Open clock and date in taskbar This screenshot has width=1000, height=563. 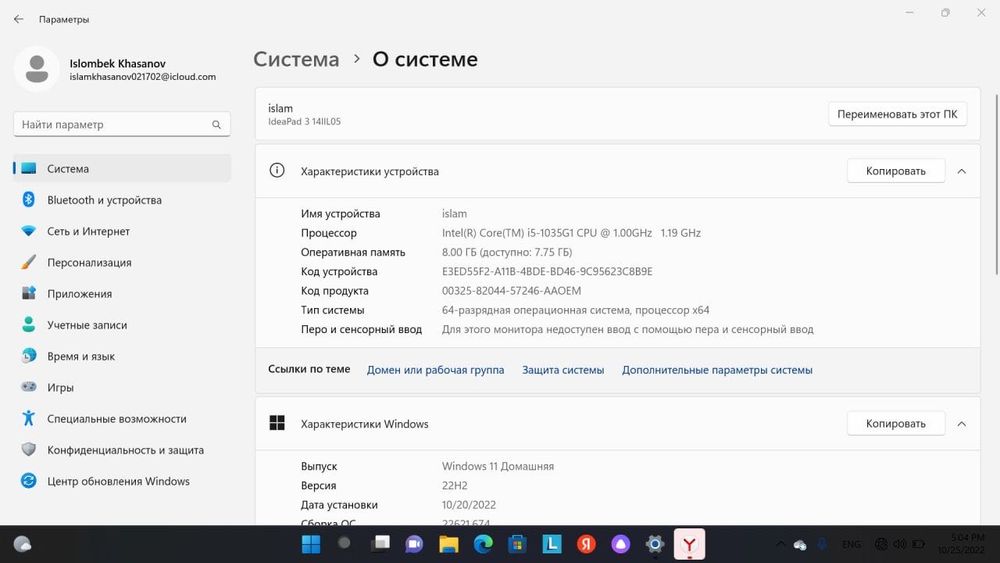pyautogui.click(x=961, y=544)
